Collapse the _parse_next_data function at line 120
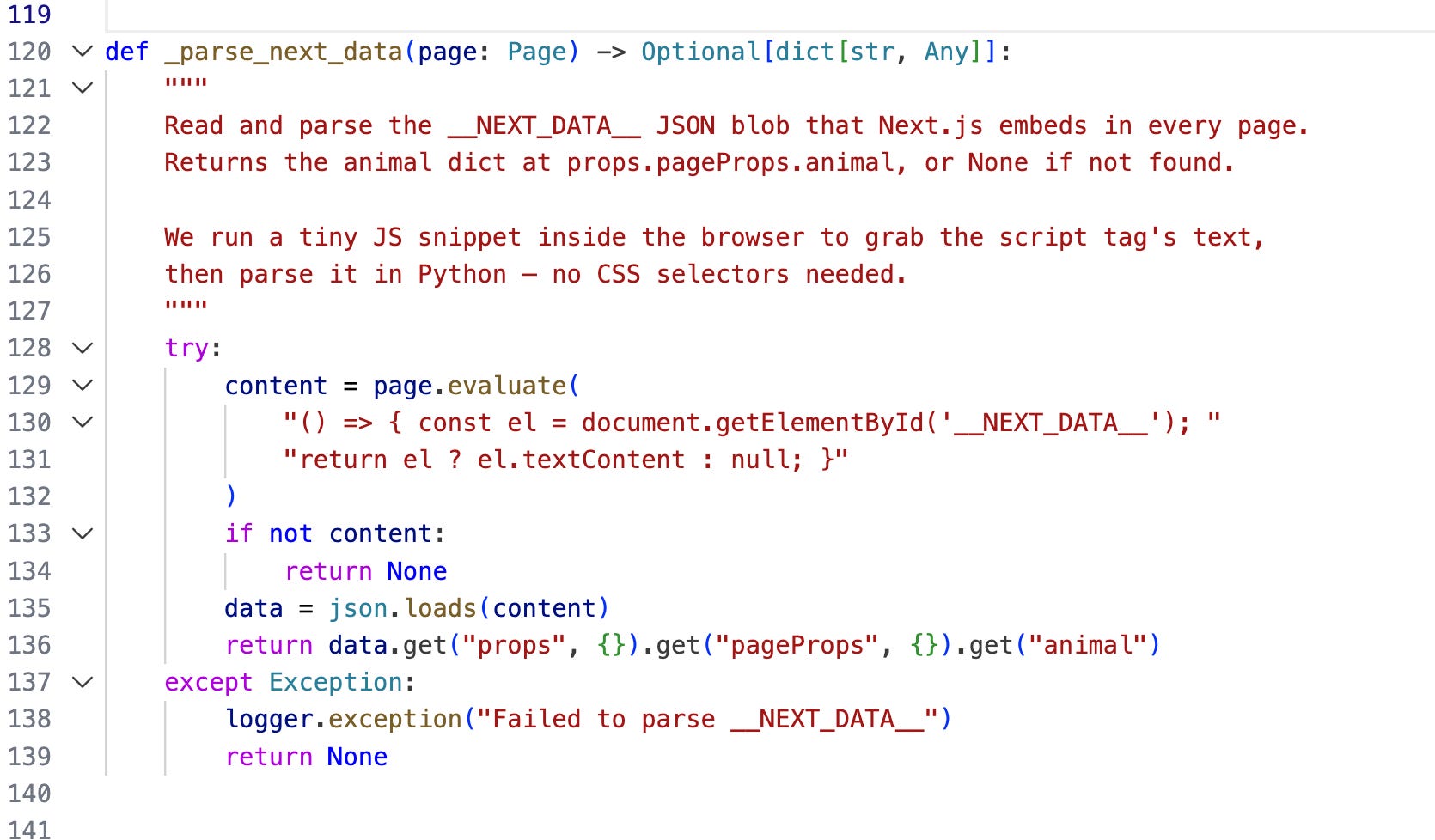The image size is (1435, 840). (82, 52)
